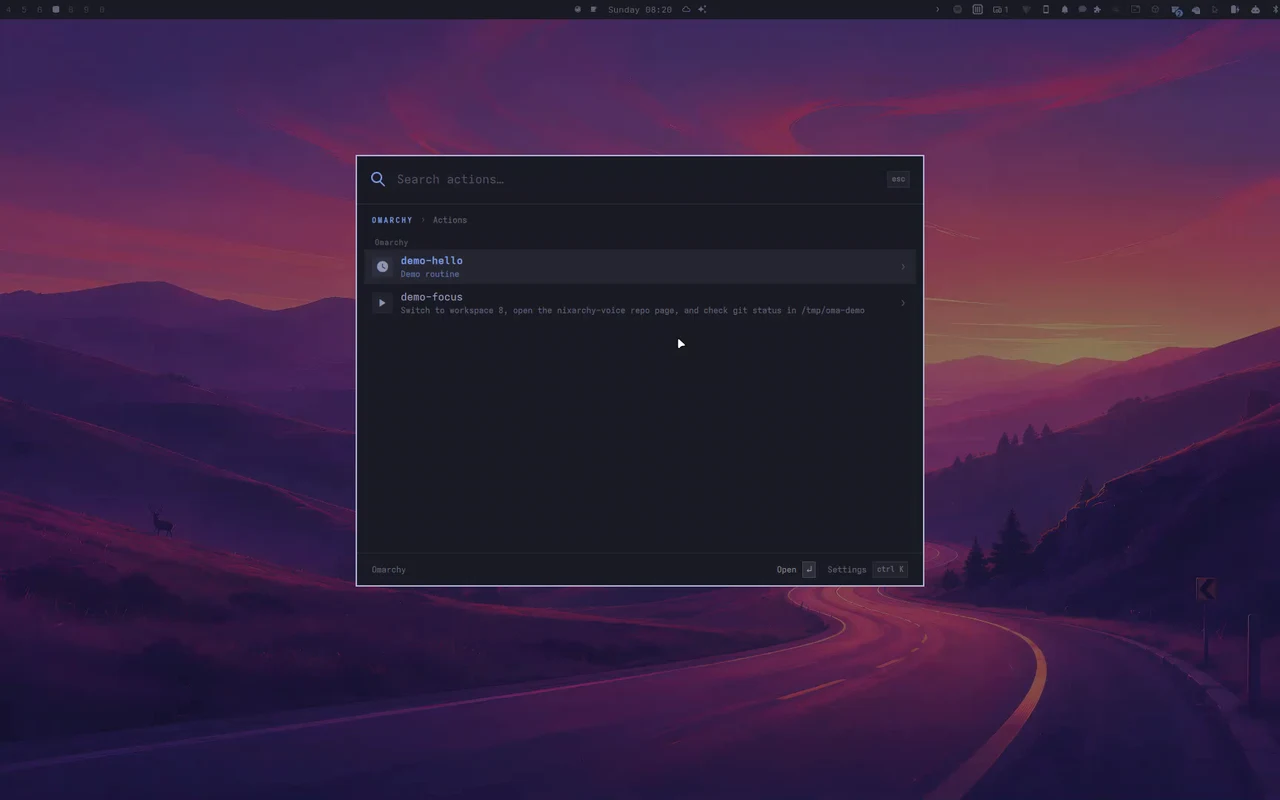1280x800 pixels.
Task: Expand demo-hello with its right chevron
Action: pos(903,267)
